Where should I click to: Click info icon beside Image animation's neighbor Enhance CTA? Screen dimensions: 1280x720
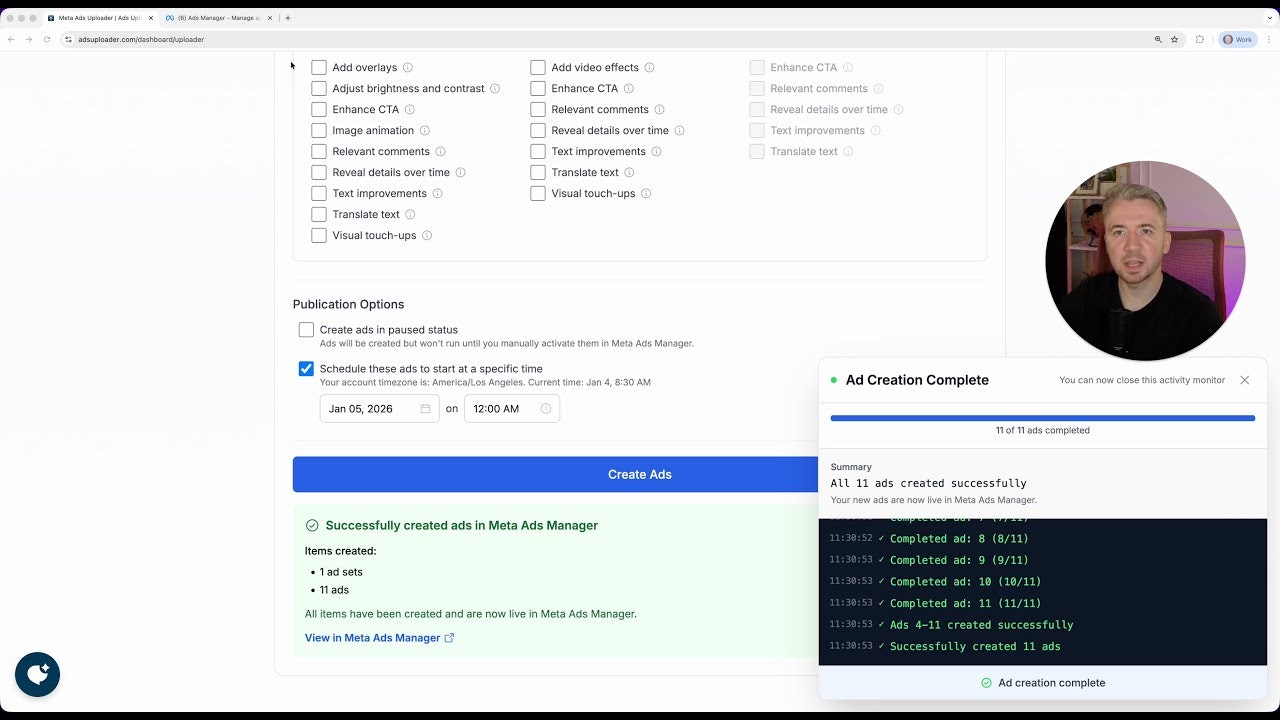click(409, 110)
